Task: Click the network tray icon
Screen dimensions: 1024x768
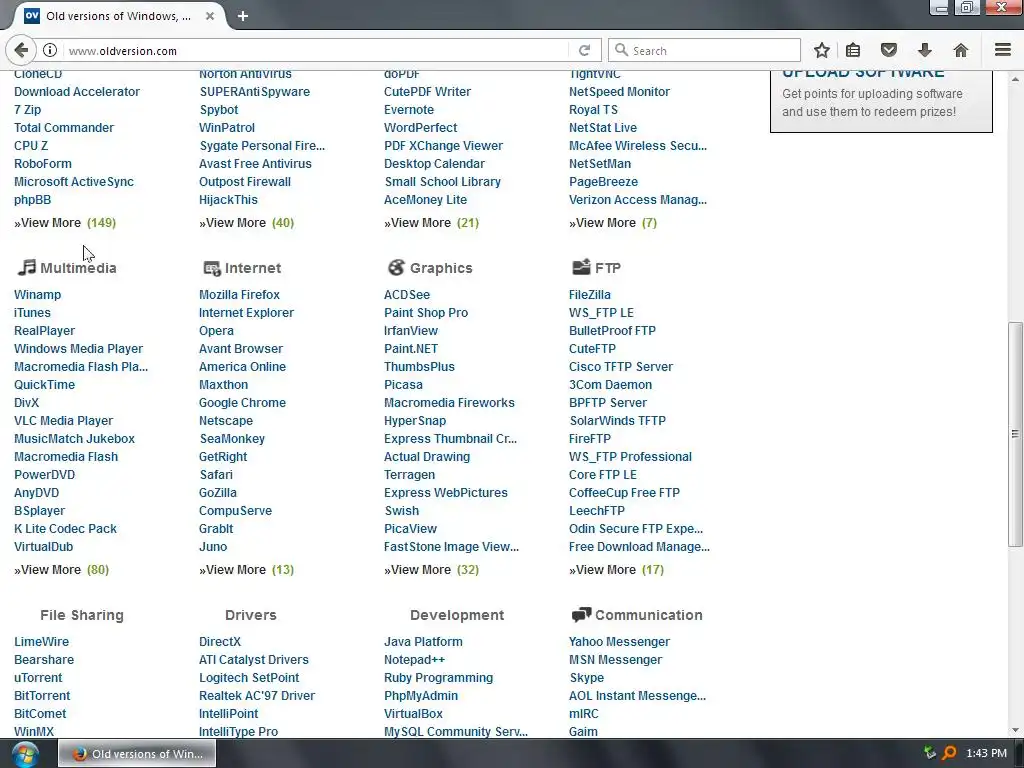Action: [930, 753]
